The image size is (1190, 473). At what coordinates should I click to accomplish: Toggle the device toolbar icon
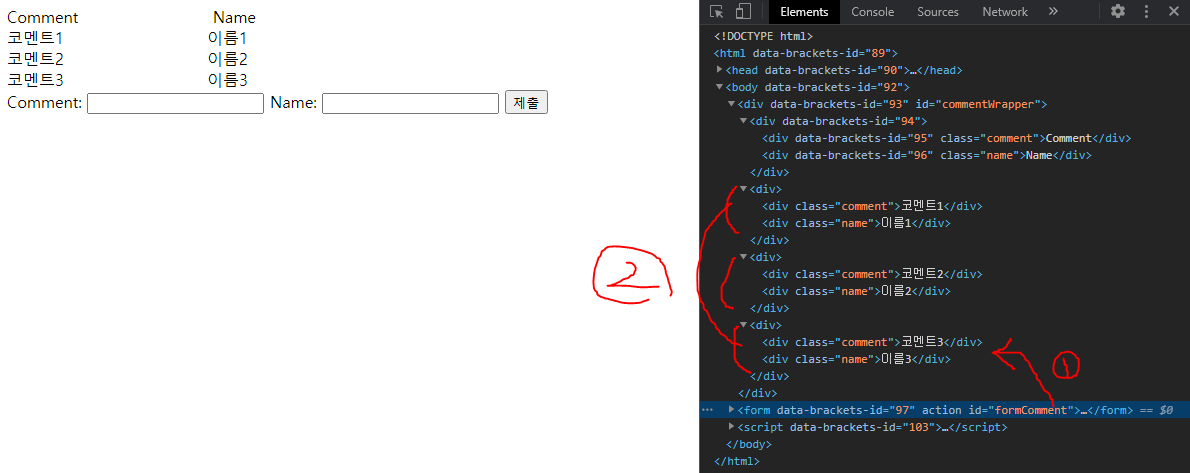point(743,11)
